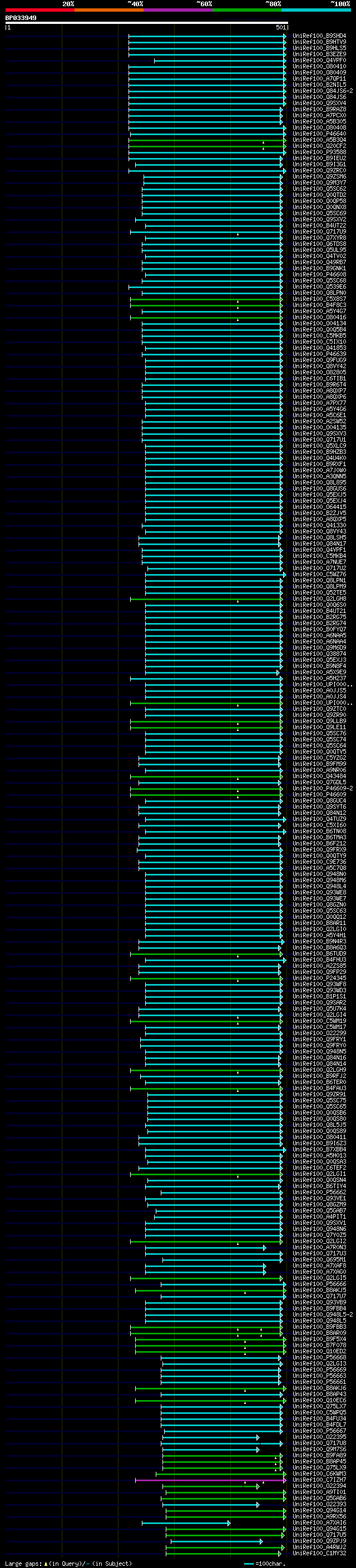Select the UniRef100_A9RX56 hit label
This screenshot has height=1568, width=356.
point(319,1517)
